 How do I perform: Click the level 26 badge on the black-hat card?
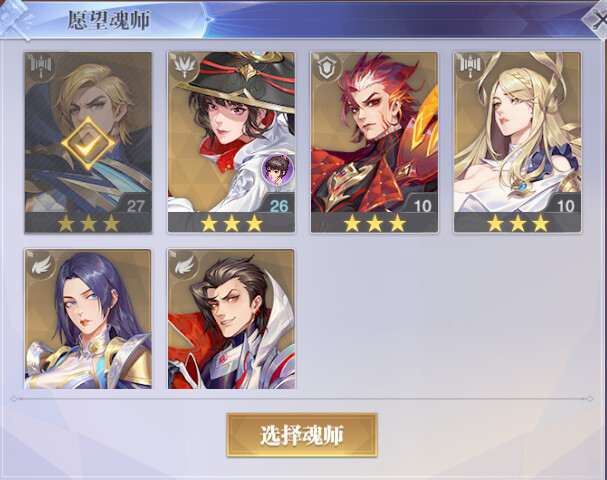coord(279,206)
